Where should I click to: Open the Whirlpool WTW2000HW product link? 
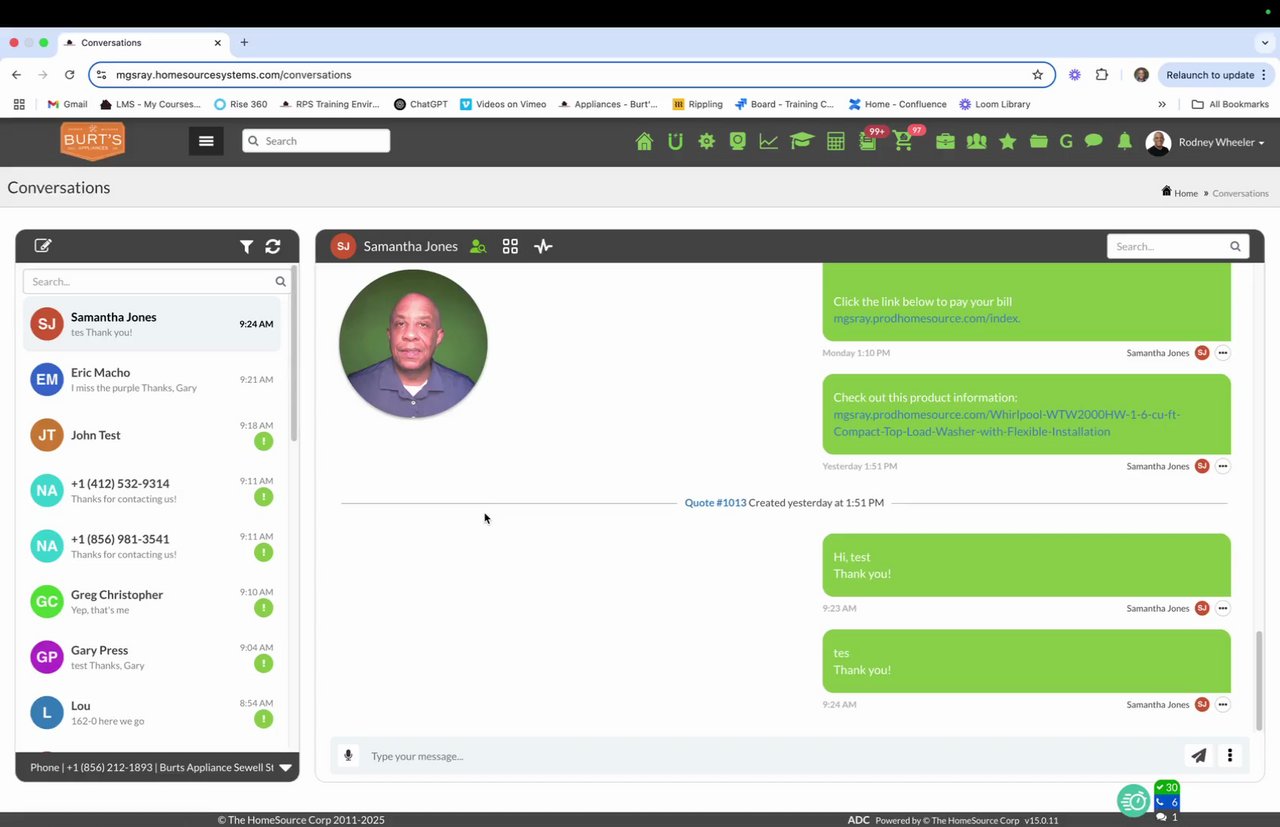pyautogui.click(x=1006, y=423)
